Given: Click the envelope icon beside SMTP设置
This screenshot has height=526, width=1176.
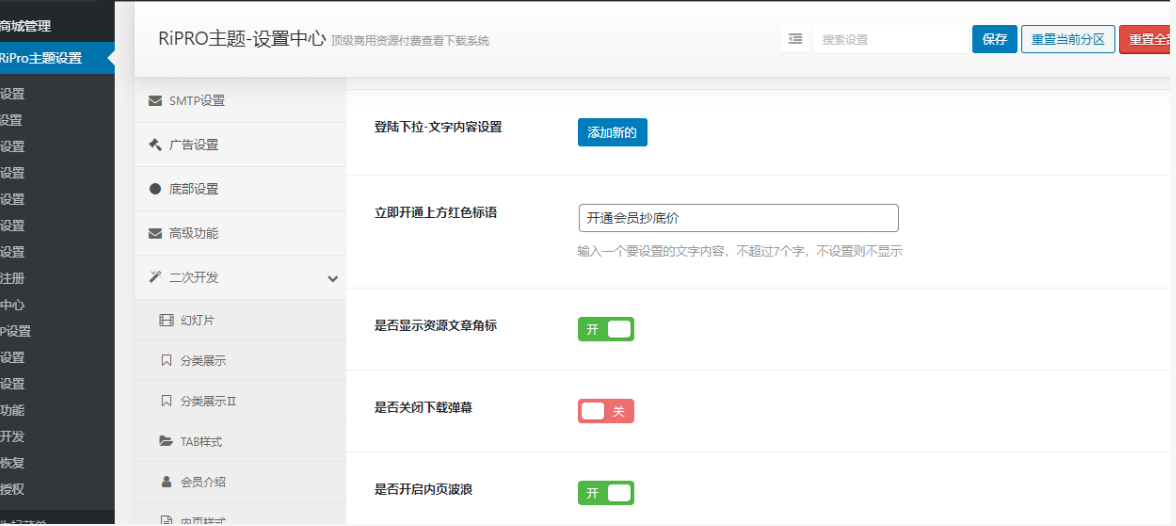Looking at the screenshot, I should pyautogui.click(x=155, y=101).
